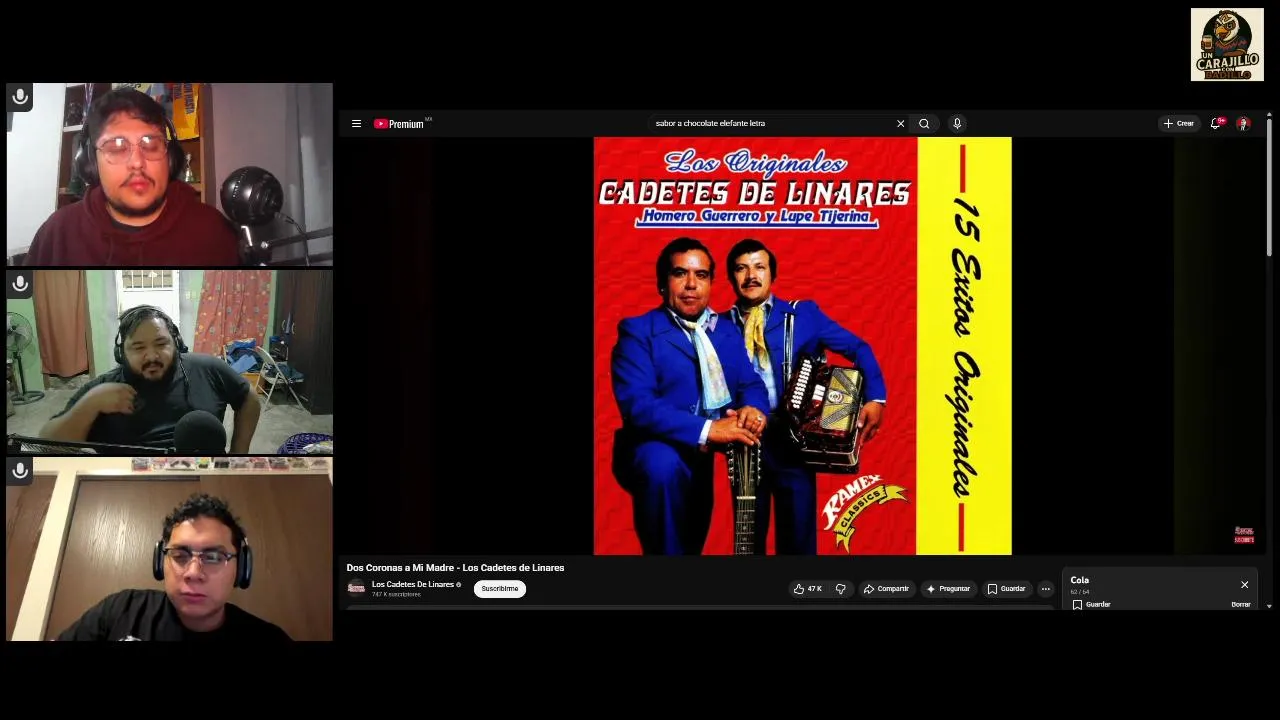Viewport: 1280px width, 720px height.
Task: Like the video showing 47 K
Action: 808,589
